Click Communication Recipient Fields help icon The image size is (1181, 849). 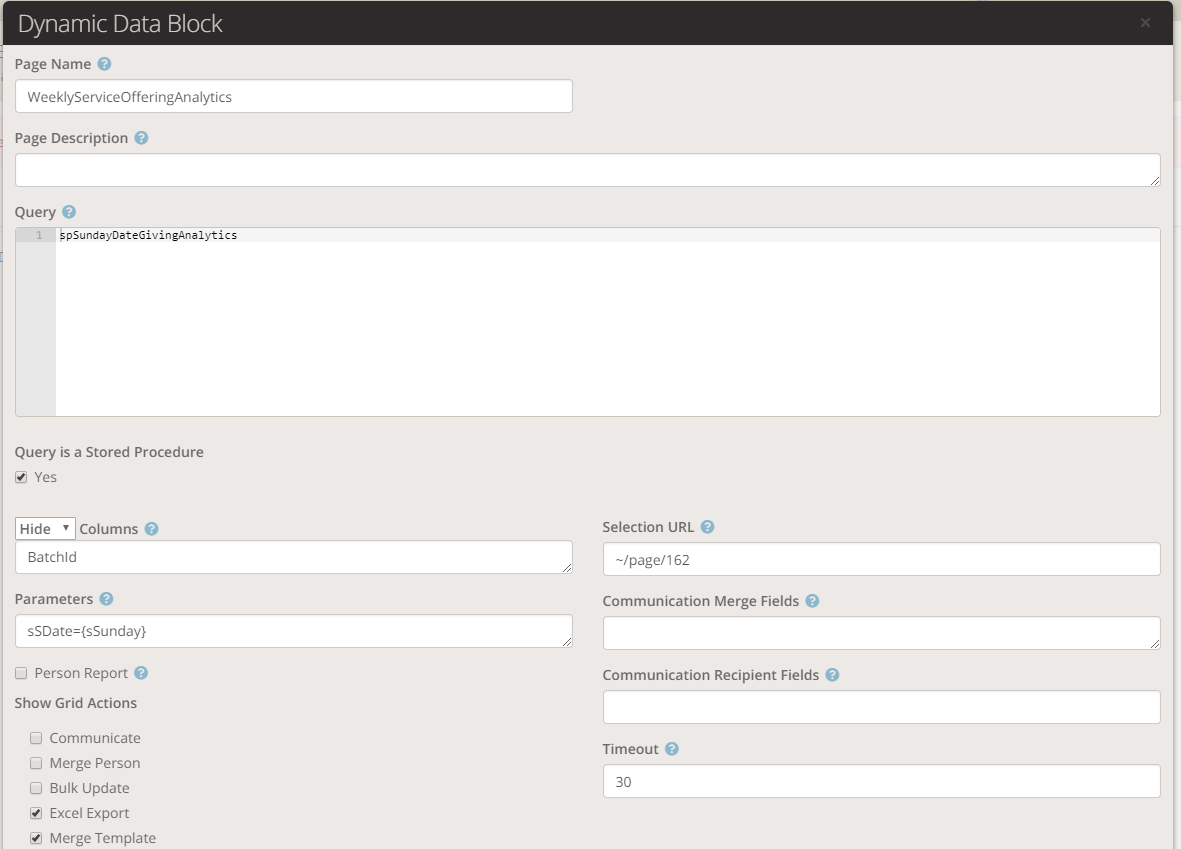coord(832,675)
